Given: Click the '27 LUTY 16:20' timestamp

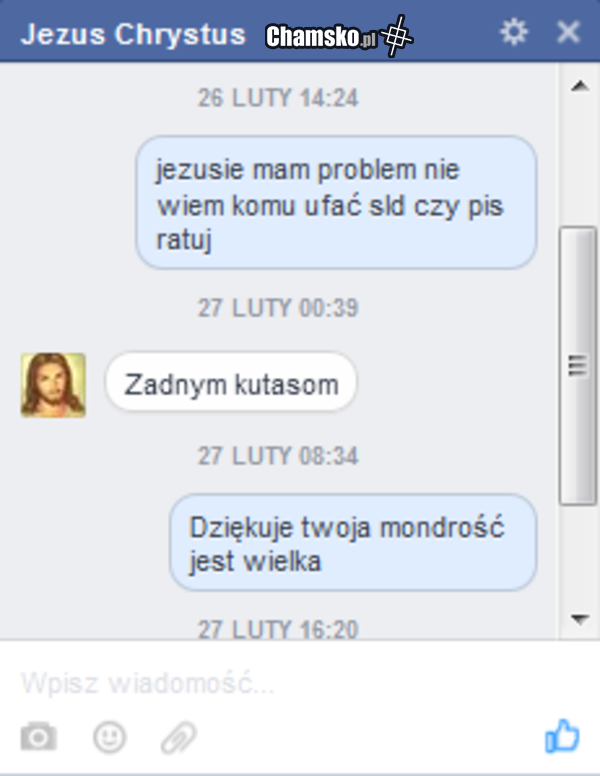Looking at the screenshot, I should click(x=278, y=629).
